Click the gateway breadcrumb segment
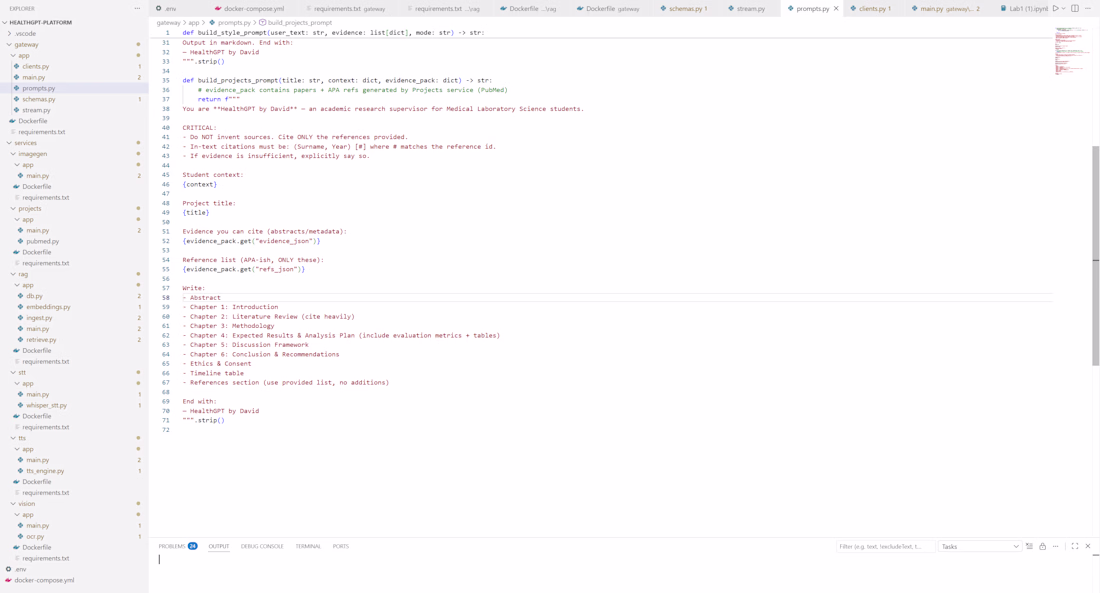The width and height of the screenshot is (1100, 593). click(168, 22)
